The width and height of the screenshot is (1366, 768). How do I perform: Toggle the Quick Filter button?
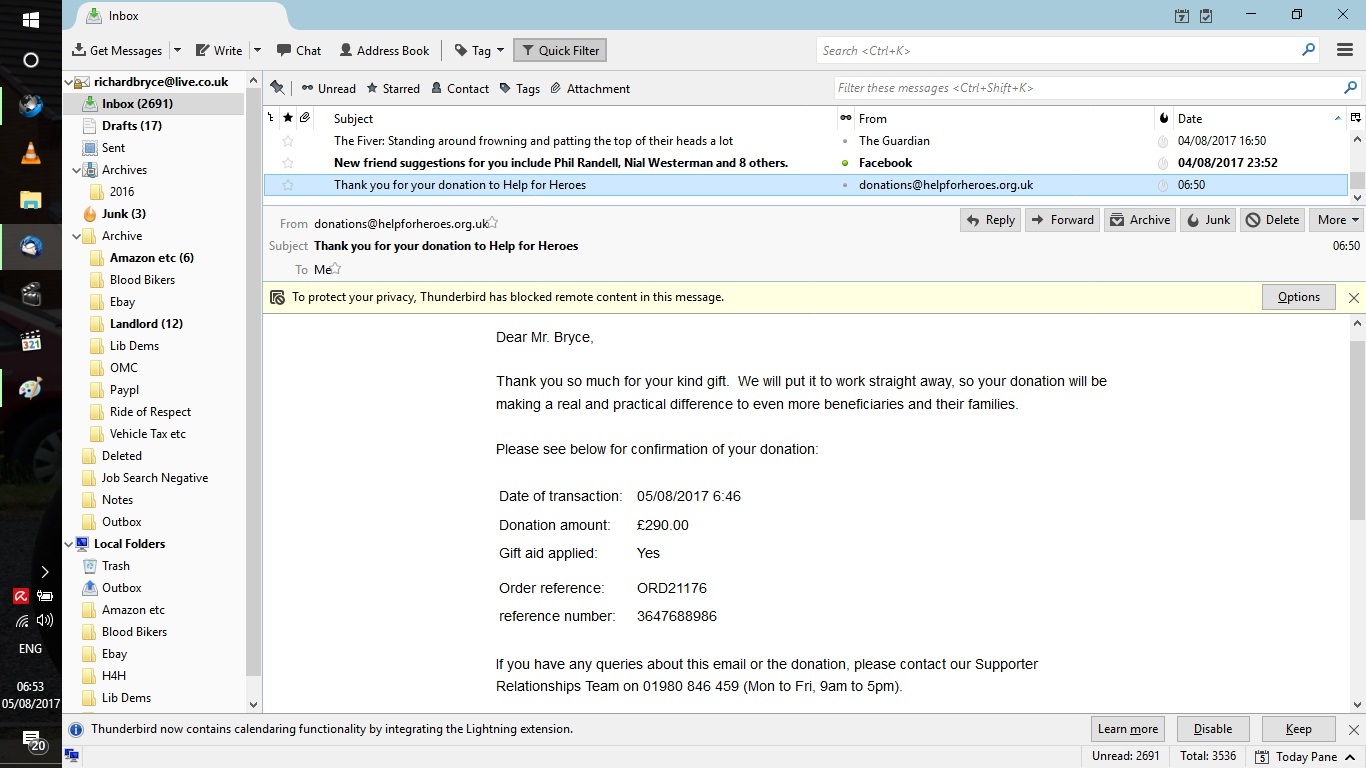pyautogui.click(x=560, y=51)
